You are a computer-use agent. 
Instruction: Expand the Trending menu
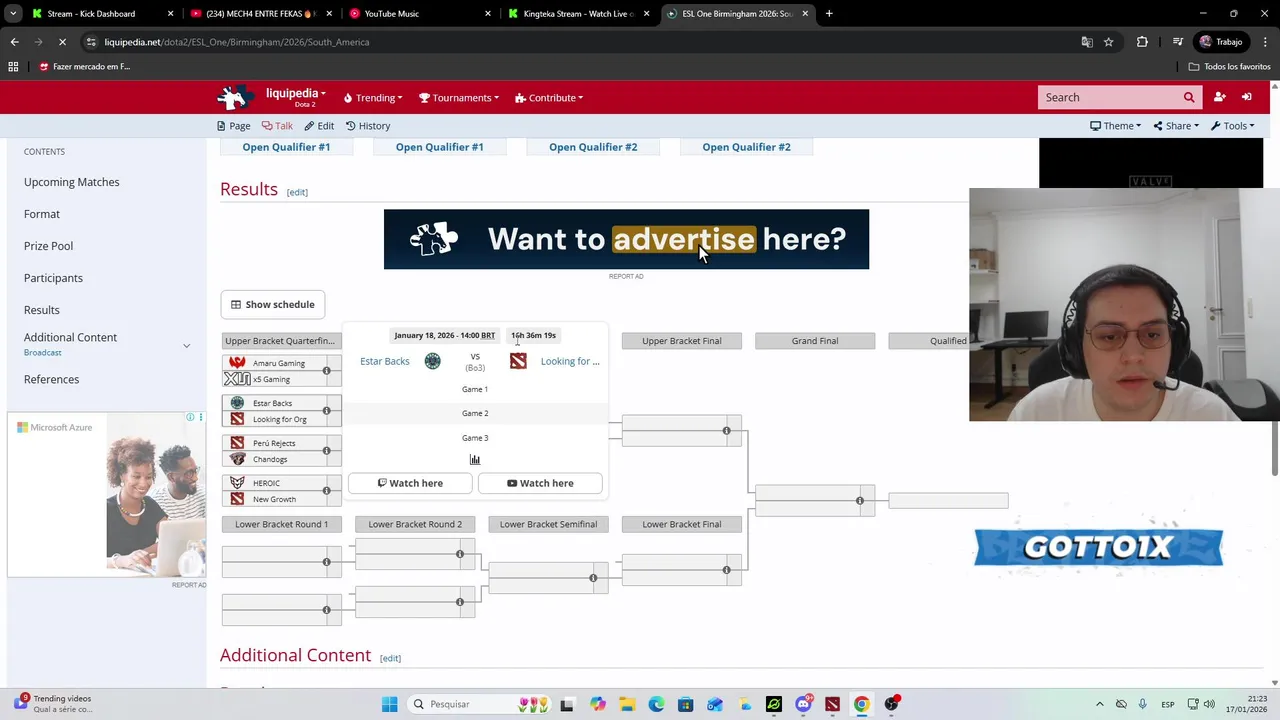(x=373, y=98)
